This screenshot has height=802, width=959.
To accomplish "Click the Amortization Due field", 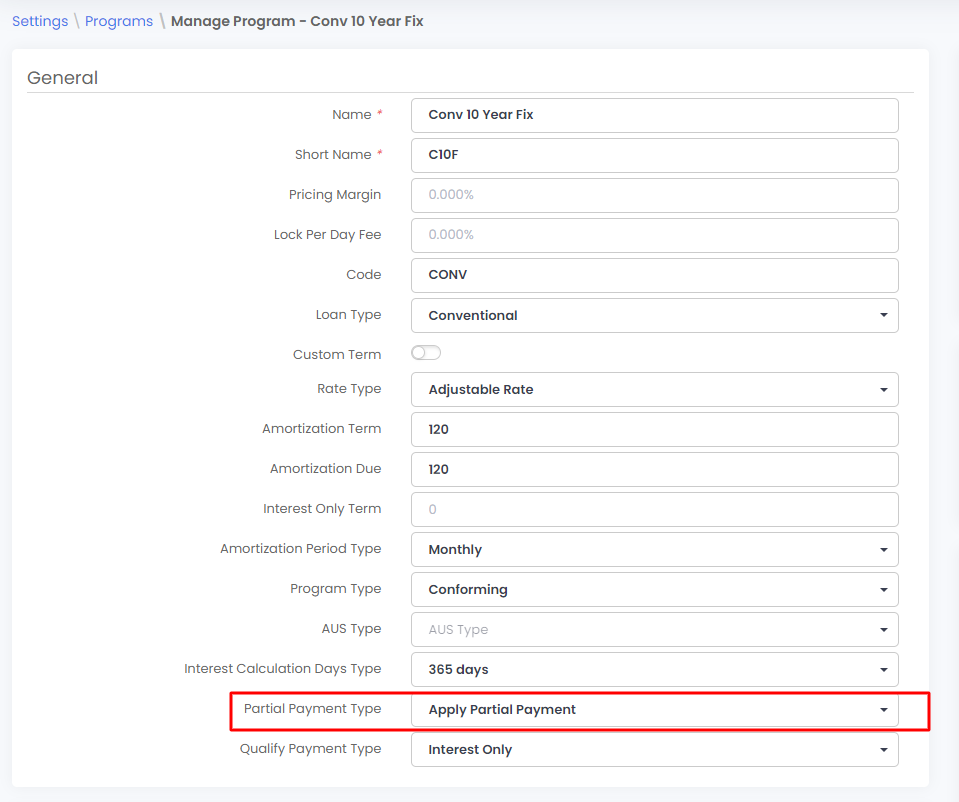I will 654,469.
